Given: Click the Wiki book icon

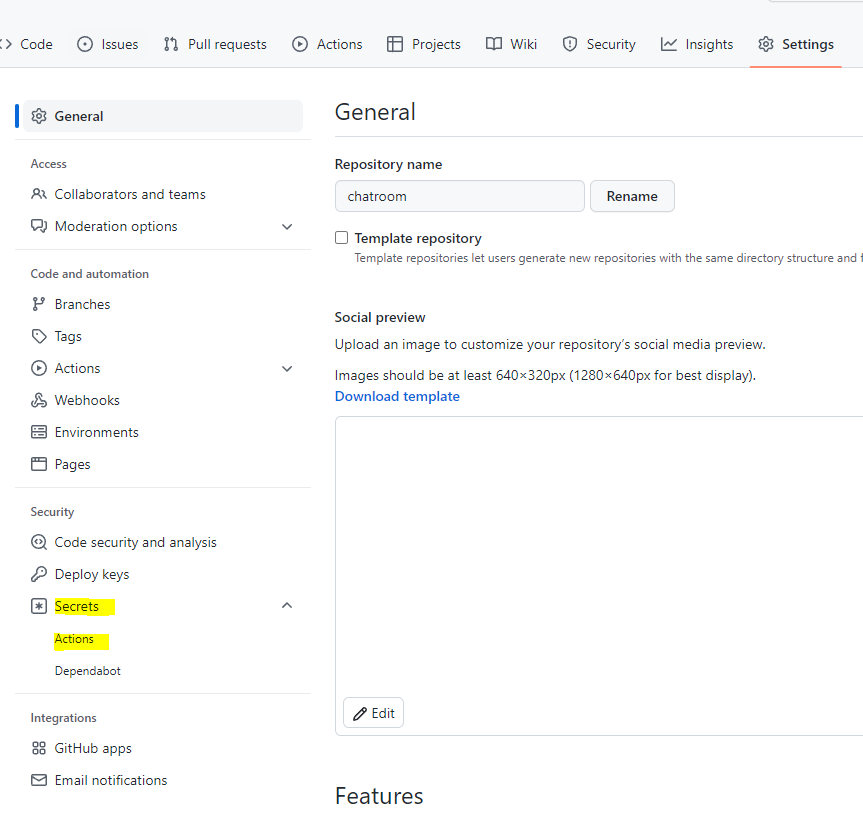Looking at the screenshot, I should [x=494, y=43].
